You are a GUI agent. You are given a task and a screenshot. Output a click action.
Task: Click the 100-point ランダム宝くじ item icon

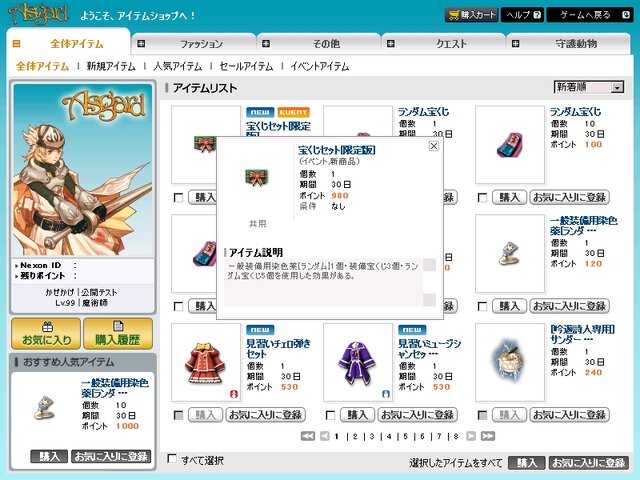pyautogui.click(x=510, y=145)
